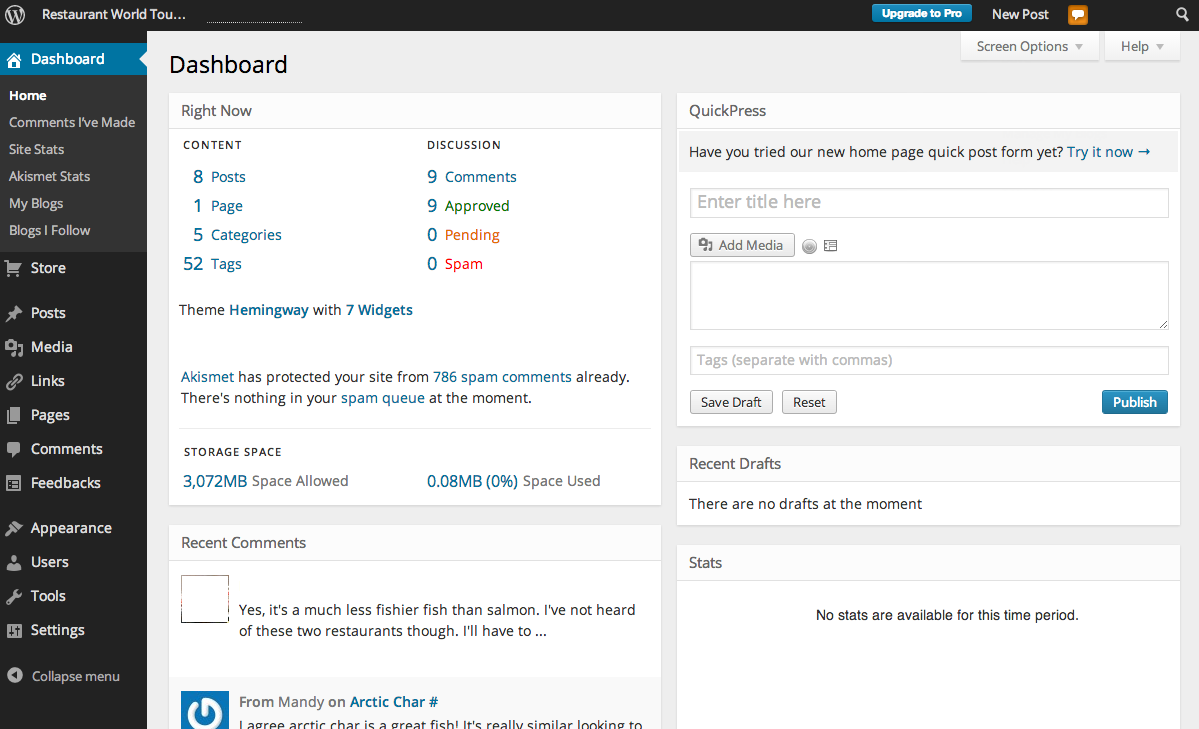Click the Users person icon

[x=14, y=563]
